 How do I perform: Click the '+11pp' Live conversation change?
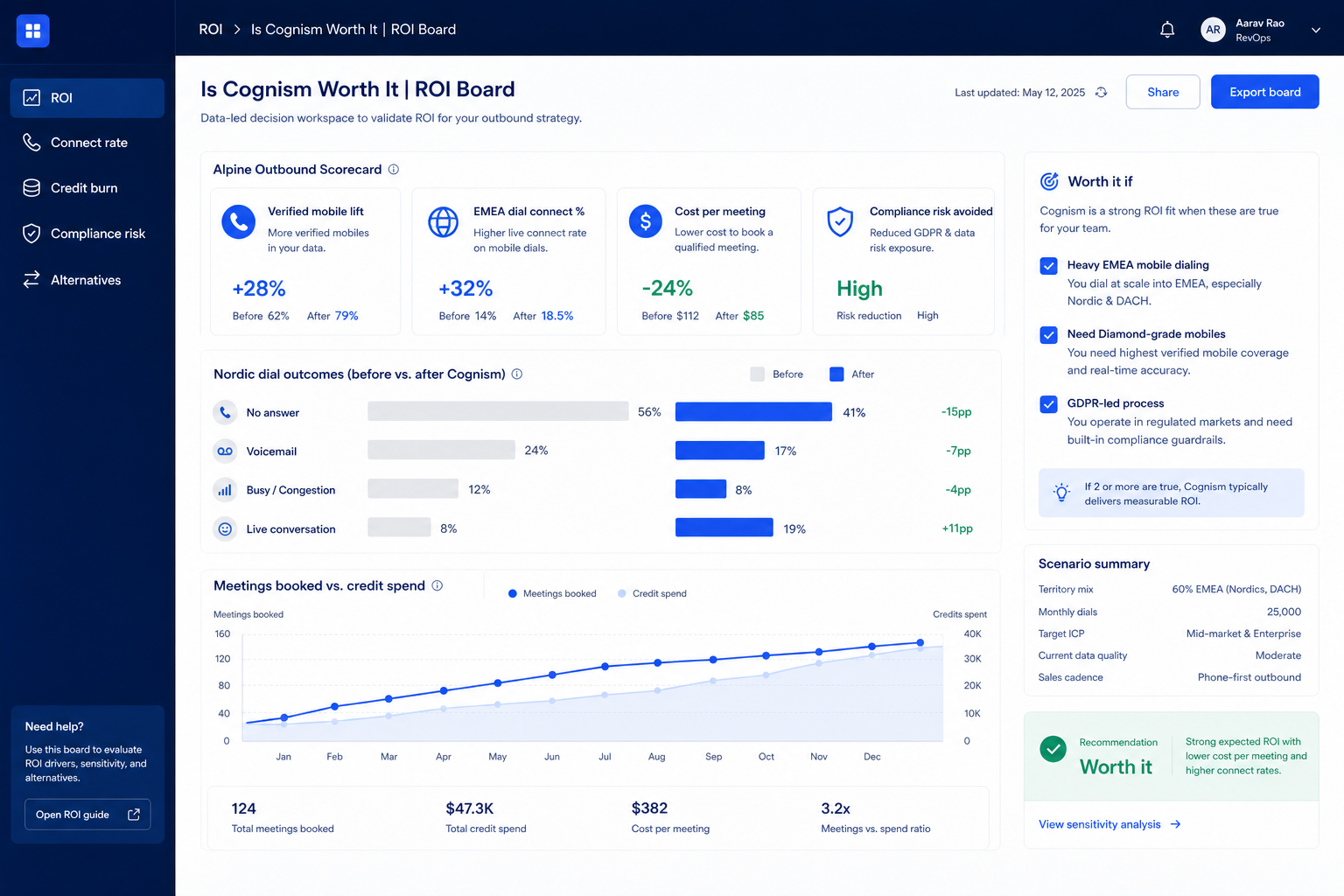[x=957, y=529]
